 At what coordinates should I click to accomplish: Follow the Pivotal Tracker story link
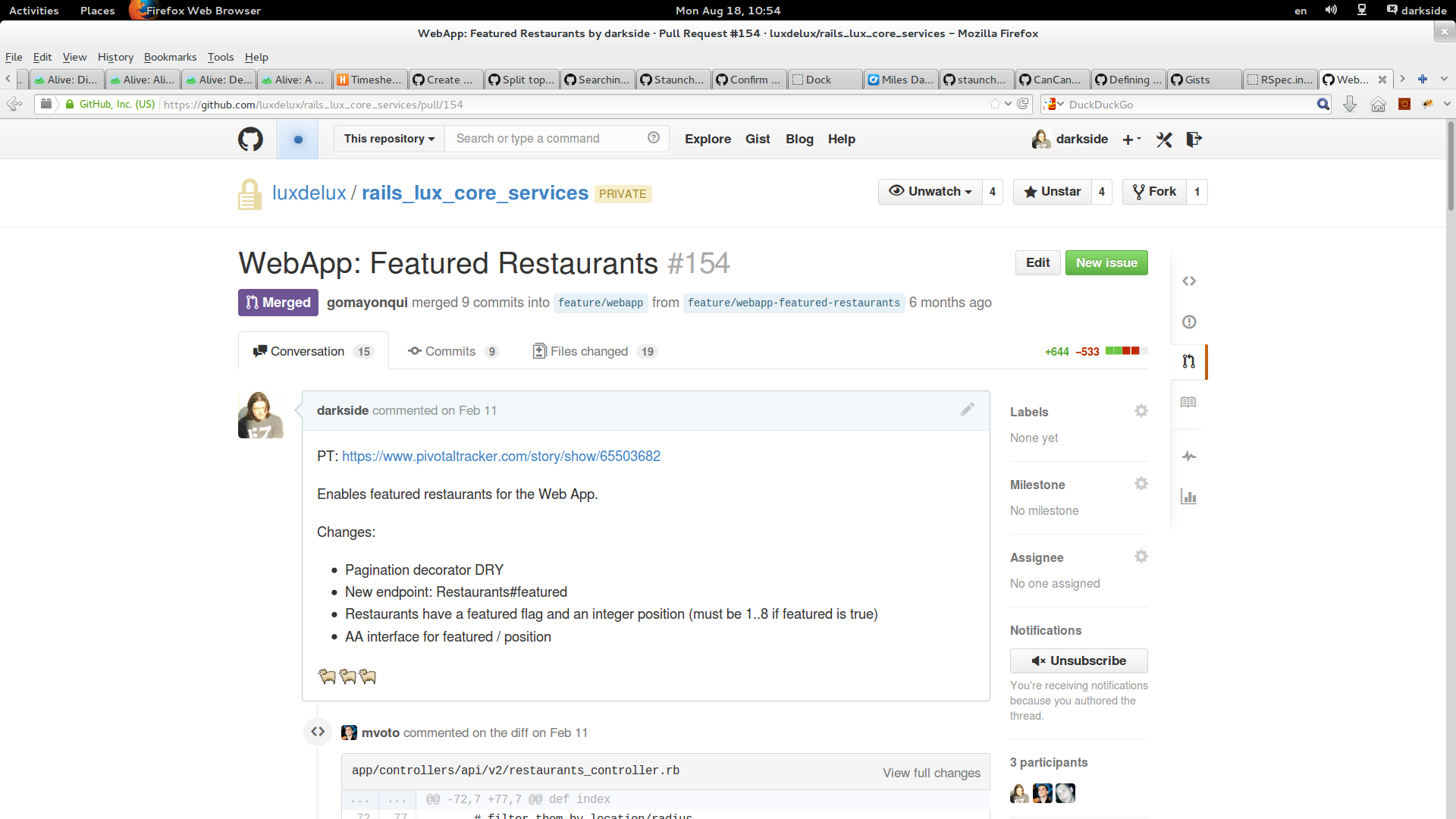point(501,456)
